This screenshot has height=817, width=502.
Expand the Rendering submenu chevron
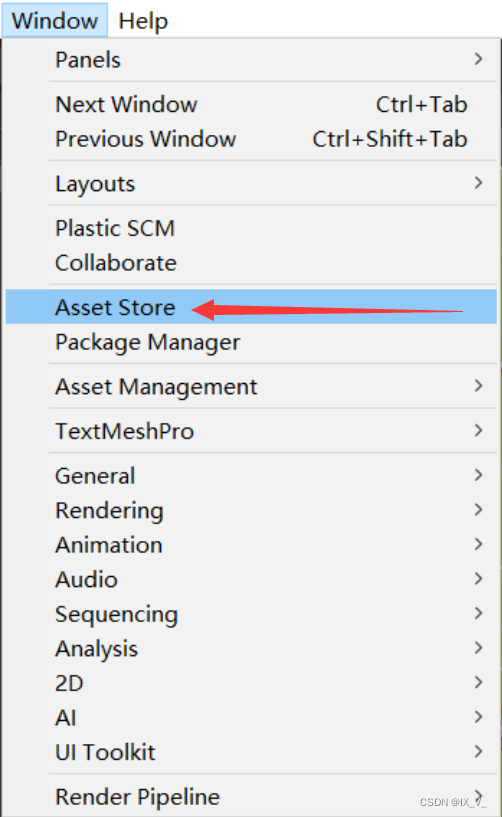tap(479, 510)
